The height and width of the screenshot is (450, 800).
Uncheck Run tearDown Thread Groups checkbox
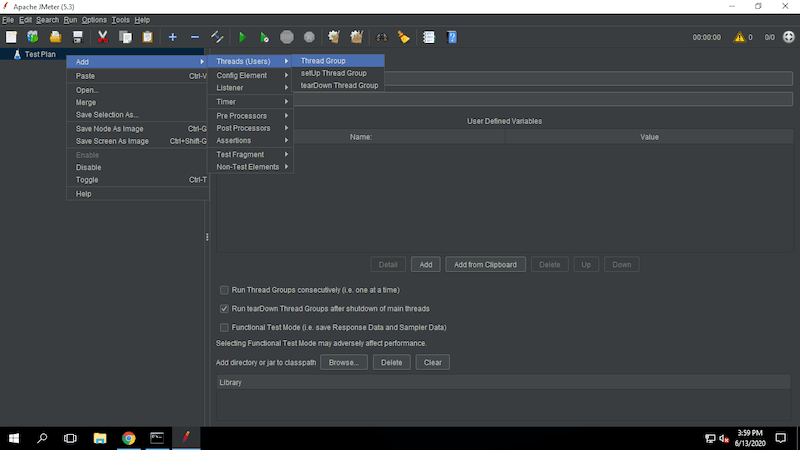[x=224, y=309]
